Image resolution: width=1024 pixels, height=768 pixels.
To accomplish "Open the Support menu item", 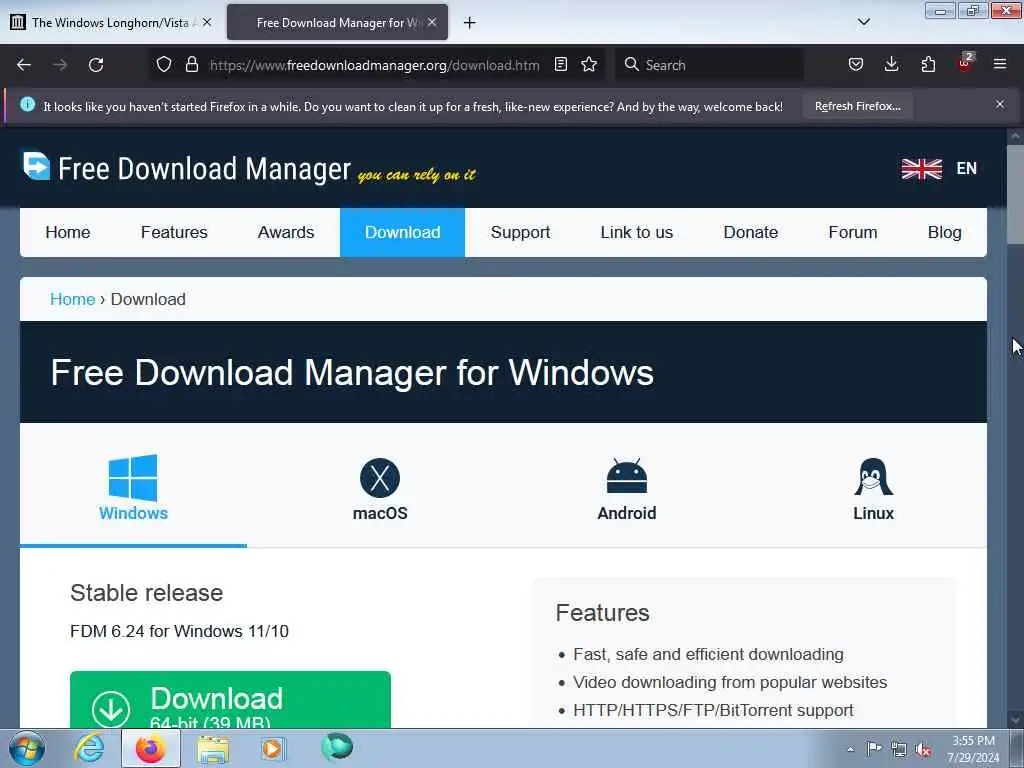I will click(520, 232).
